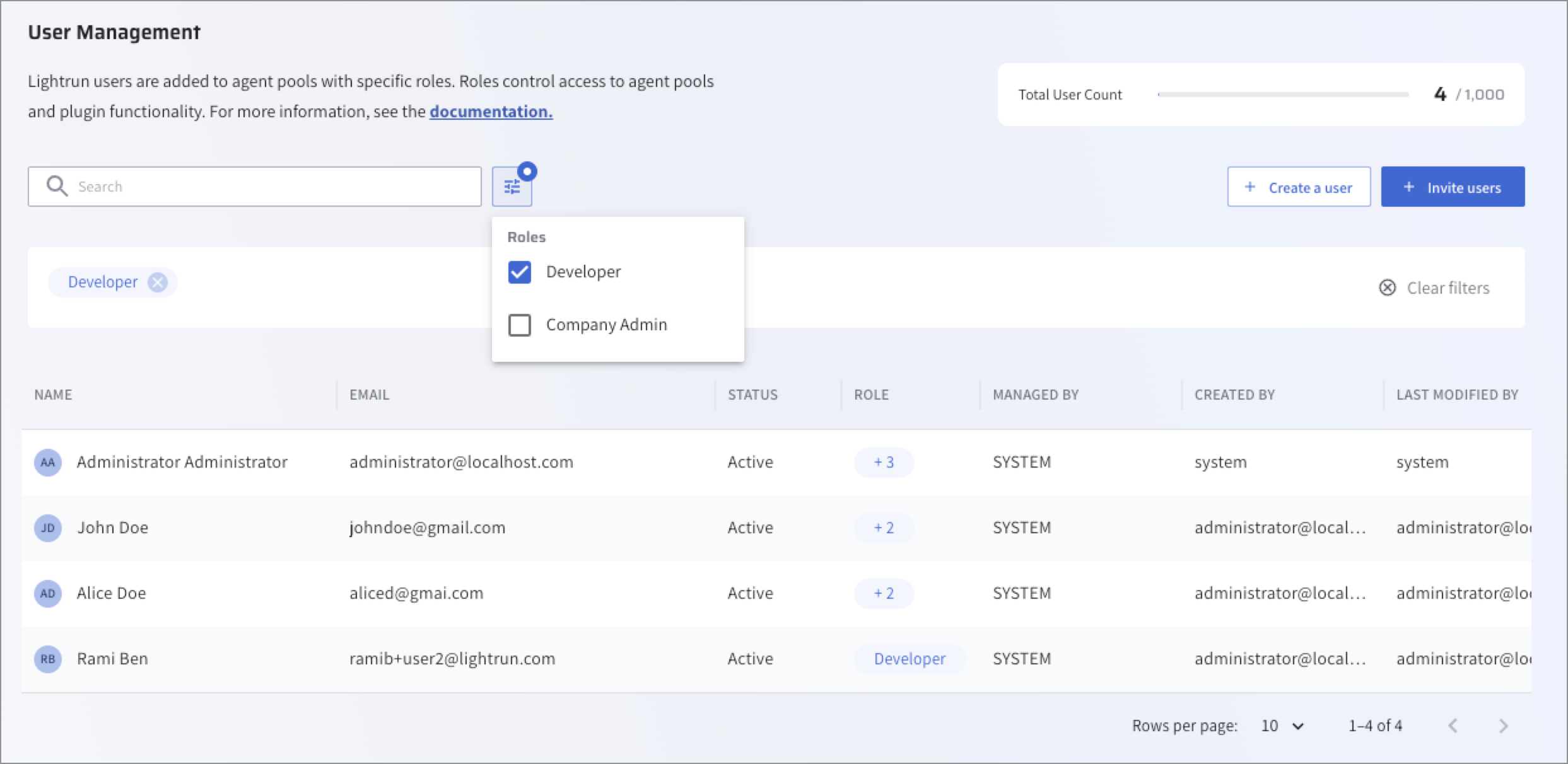Go to next page arrow
1568x764 pixels.
pyautogui.click(x=1504, y=726)
